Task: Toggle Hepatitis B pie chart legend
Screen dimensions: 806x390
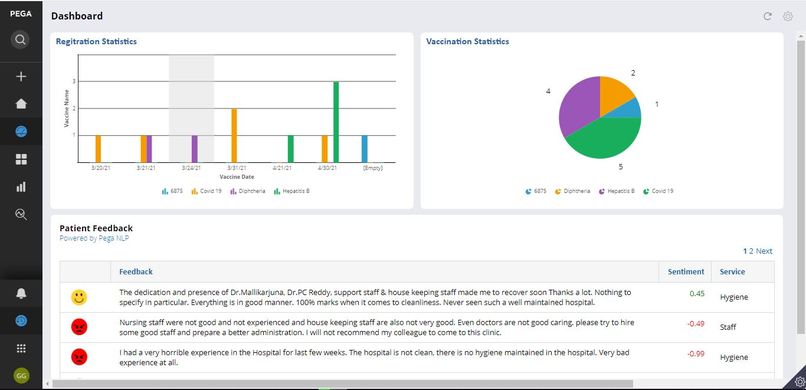Action: (616, 191)
